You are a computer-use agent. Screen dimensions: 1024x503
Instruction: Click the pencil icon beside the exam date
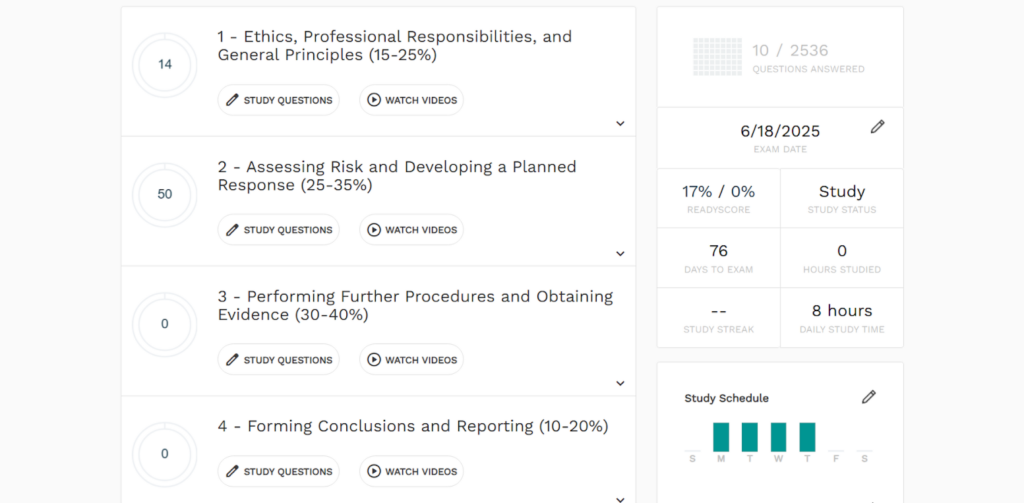pos(877,127)
